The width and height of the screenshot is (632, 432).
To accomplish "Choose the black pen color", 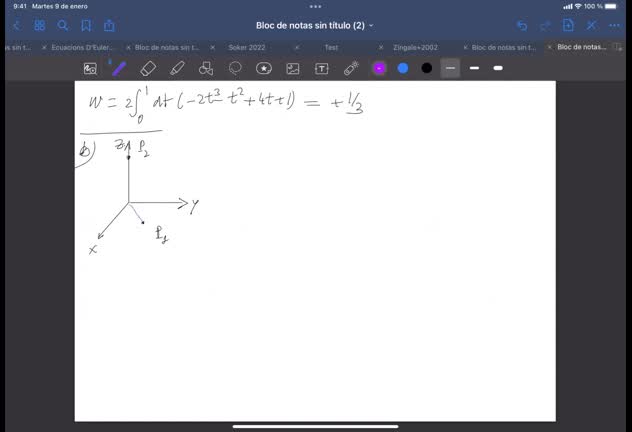I will click(426, 69).
